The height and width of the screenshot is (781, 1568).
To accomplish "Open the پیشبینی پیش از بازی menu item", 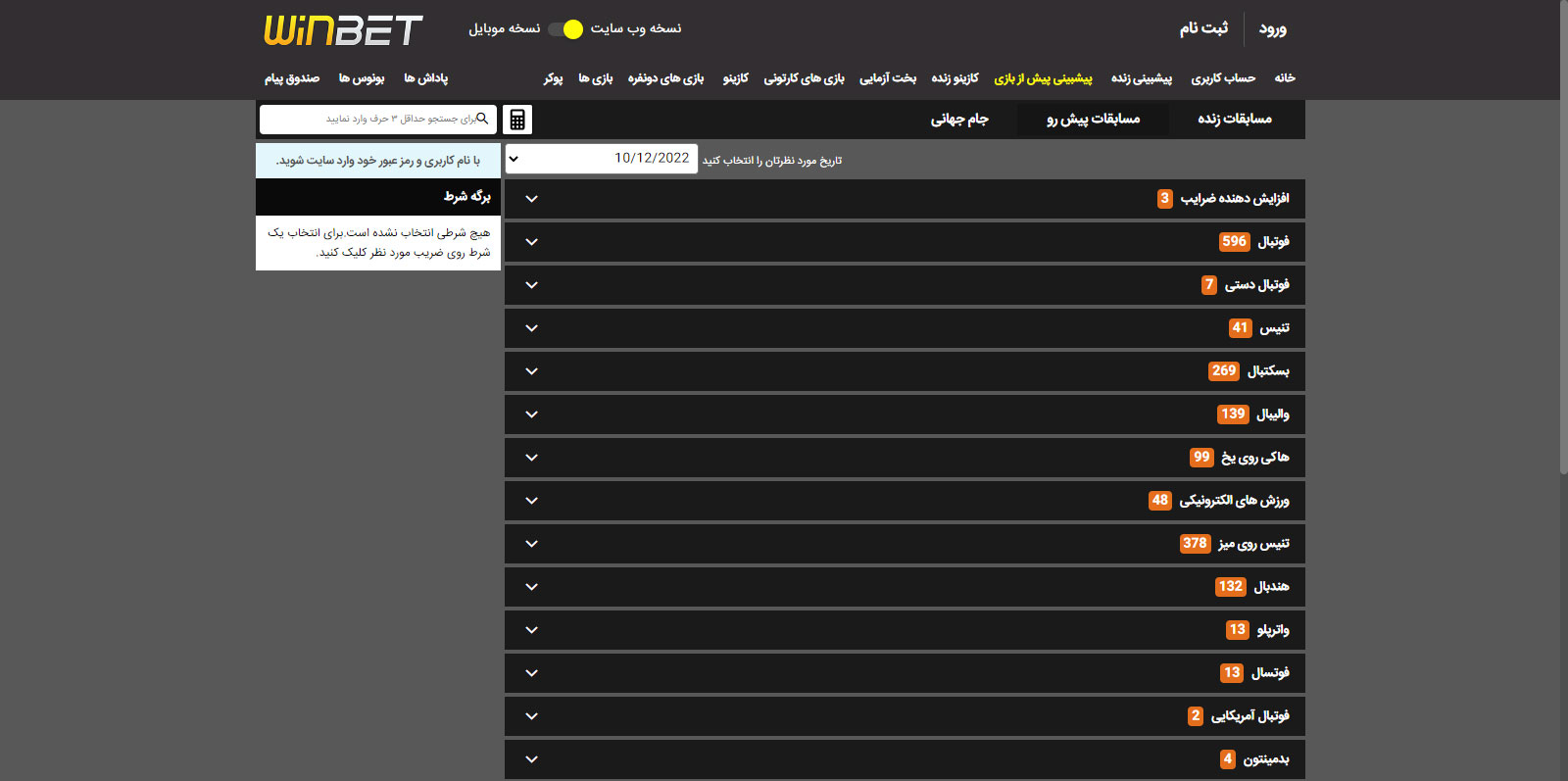I will [1043, 78].
